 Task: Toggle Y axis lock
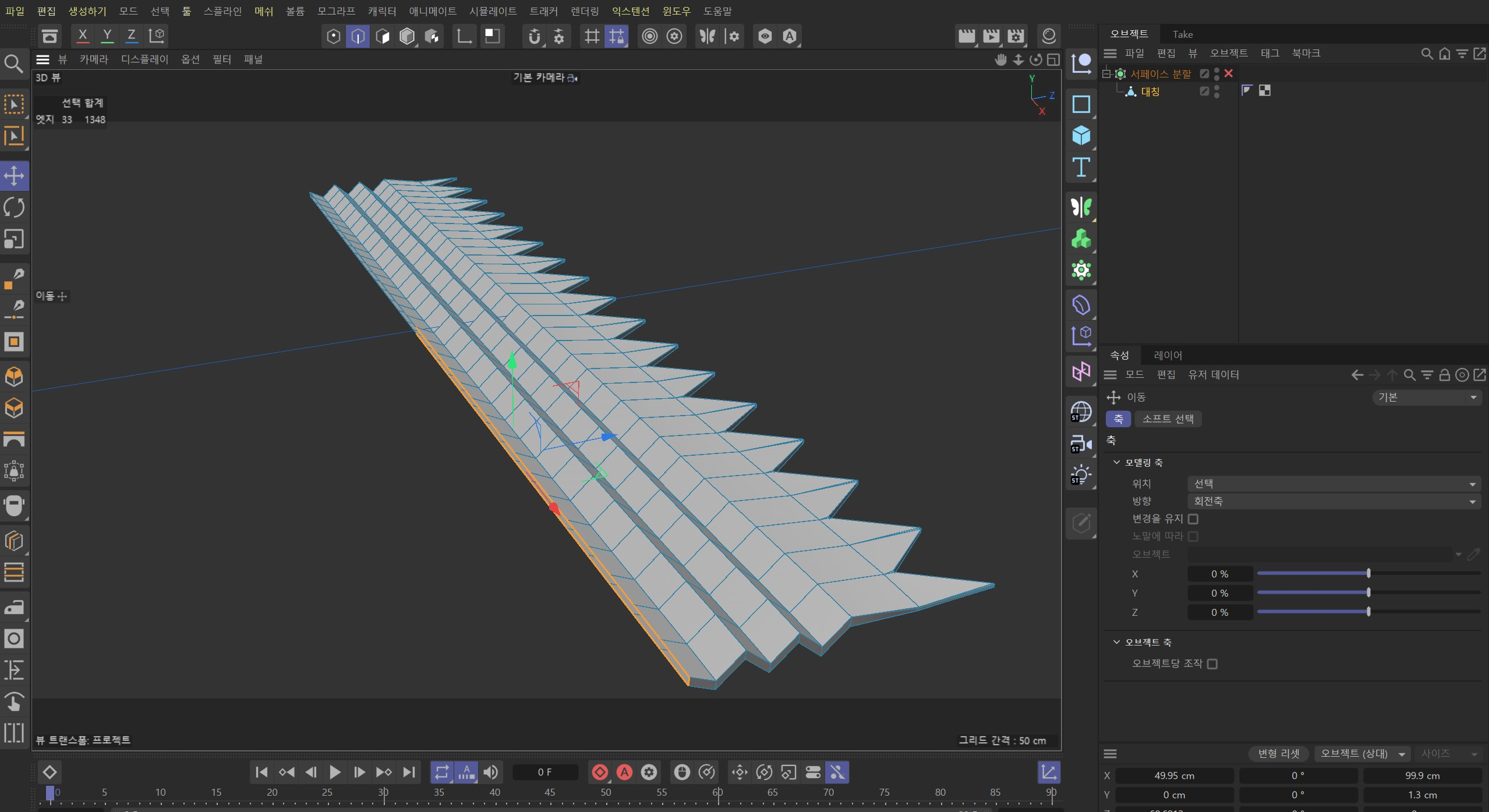coord(107,37)
